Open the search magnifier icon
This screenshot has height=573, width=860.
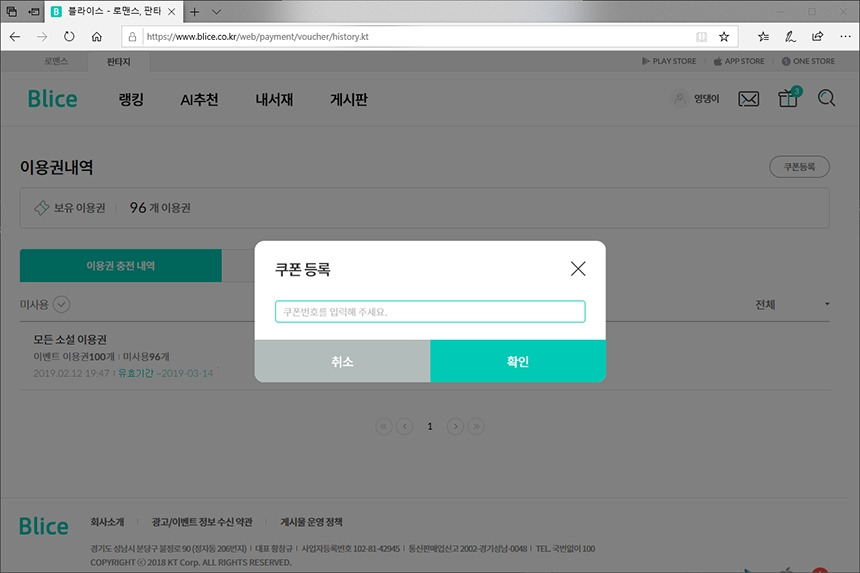point(826,98)
